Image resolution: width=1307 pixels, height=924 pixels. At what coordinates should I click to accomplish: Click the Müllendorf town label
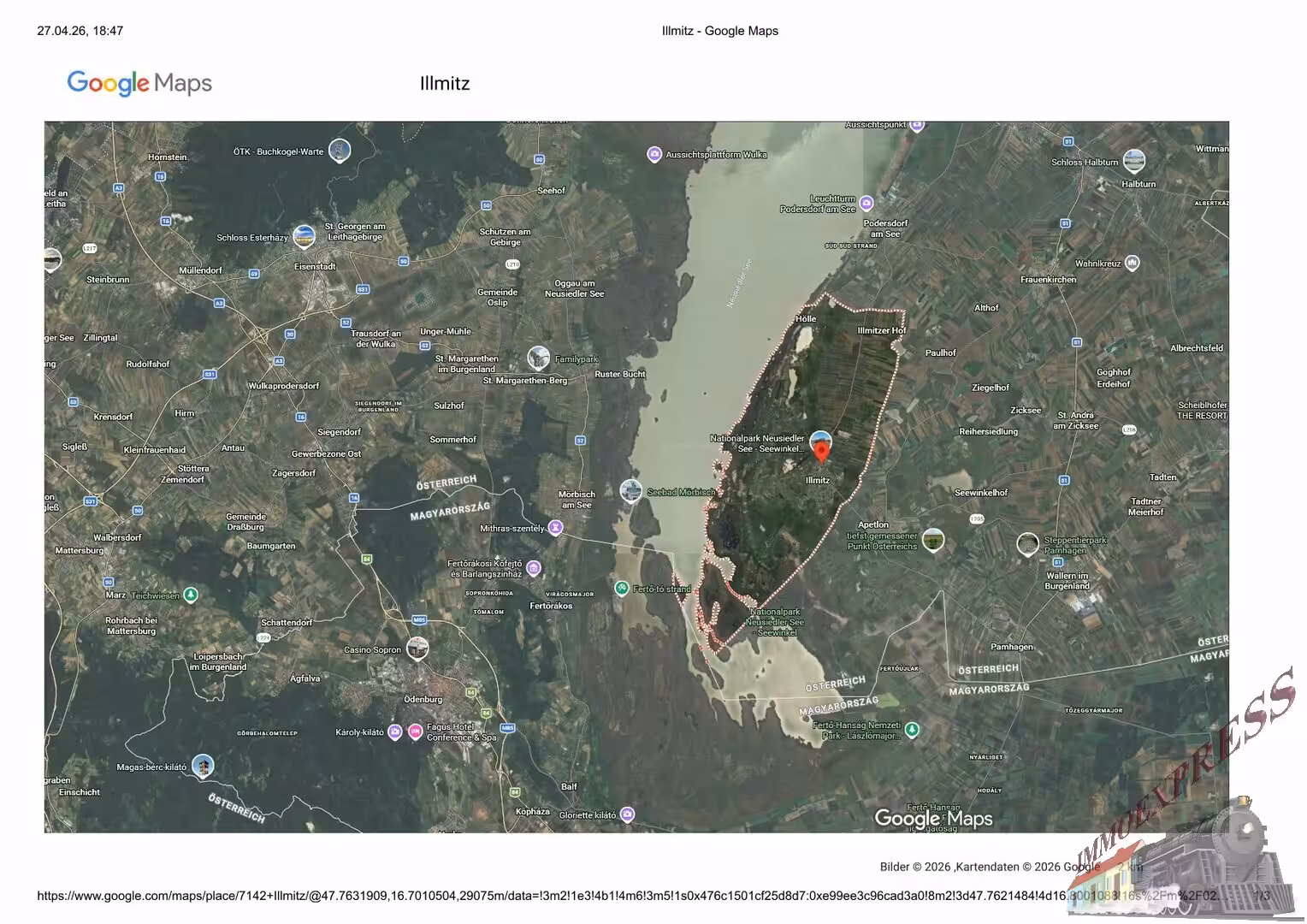tap(200, 270)
